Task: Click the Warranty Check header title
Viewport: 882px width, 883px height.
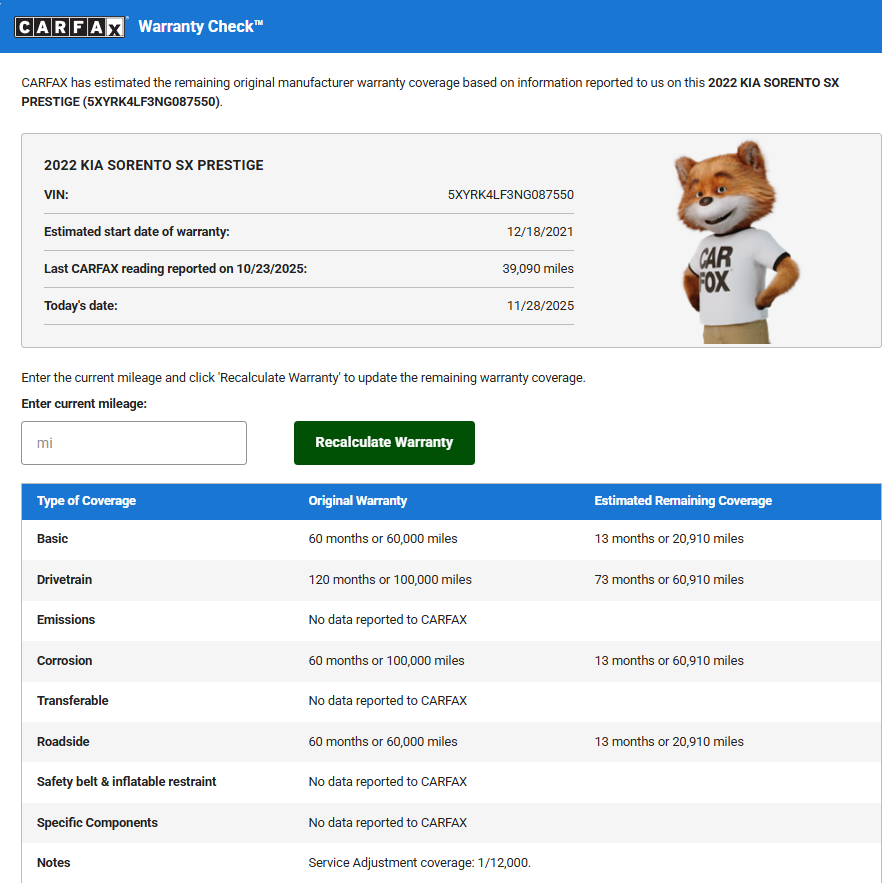Action: [x=201, y=26]
